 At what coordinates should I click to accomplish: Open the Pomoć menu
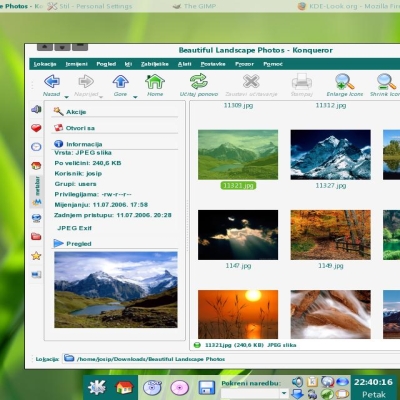click(273, 64)
